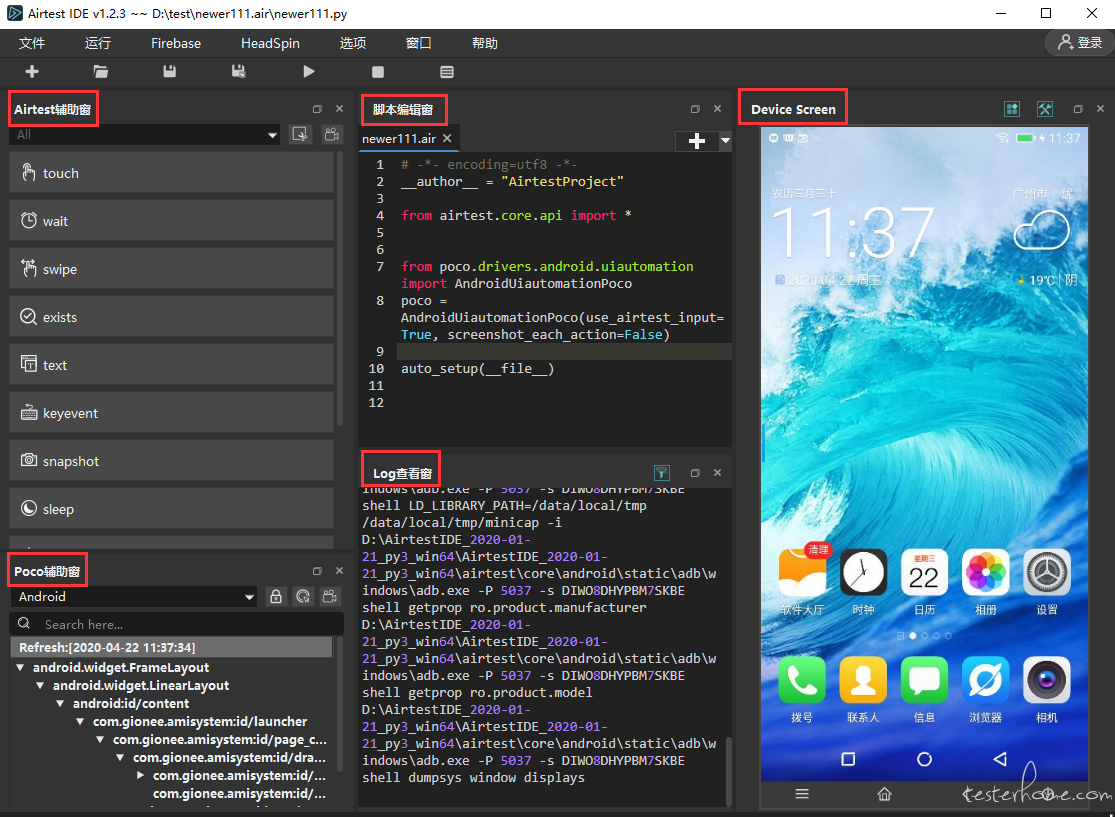
Task: Open the report view toolbar icon
Action: [x=447, y=72]
